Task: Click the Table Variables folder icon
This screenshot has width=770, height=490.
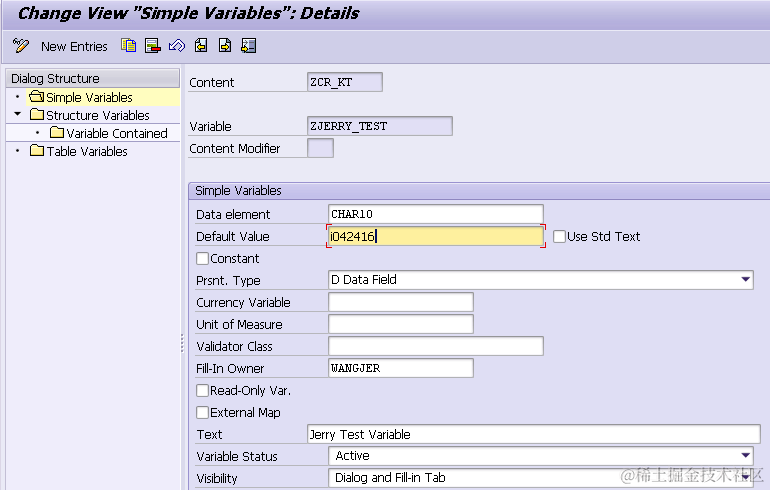Action: click(x=37, y=150)
